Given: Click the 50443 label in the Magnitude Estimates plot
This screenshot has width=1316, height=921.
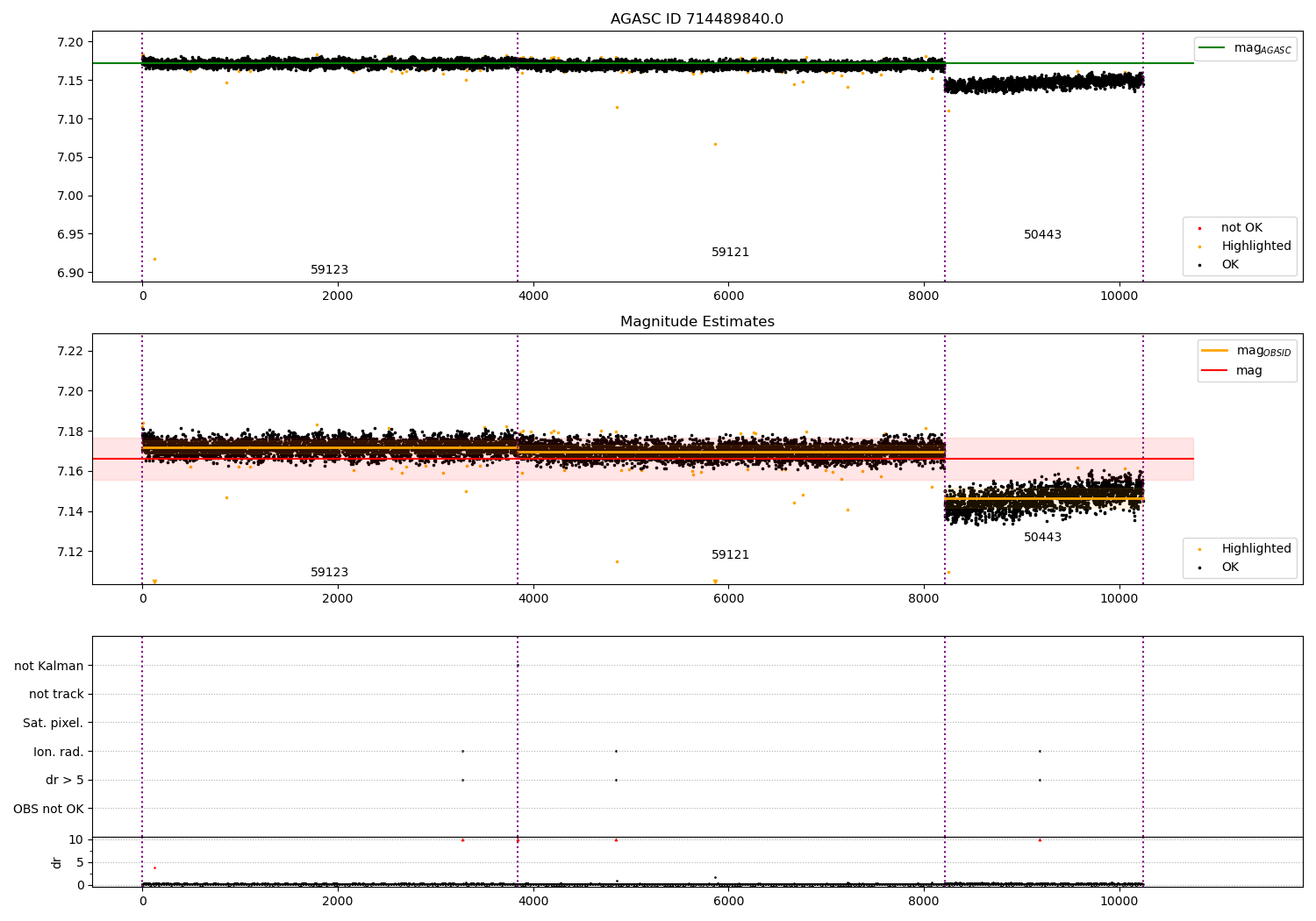Looking at the screenshot, I should coord(1042,538).
